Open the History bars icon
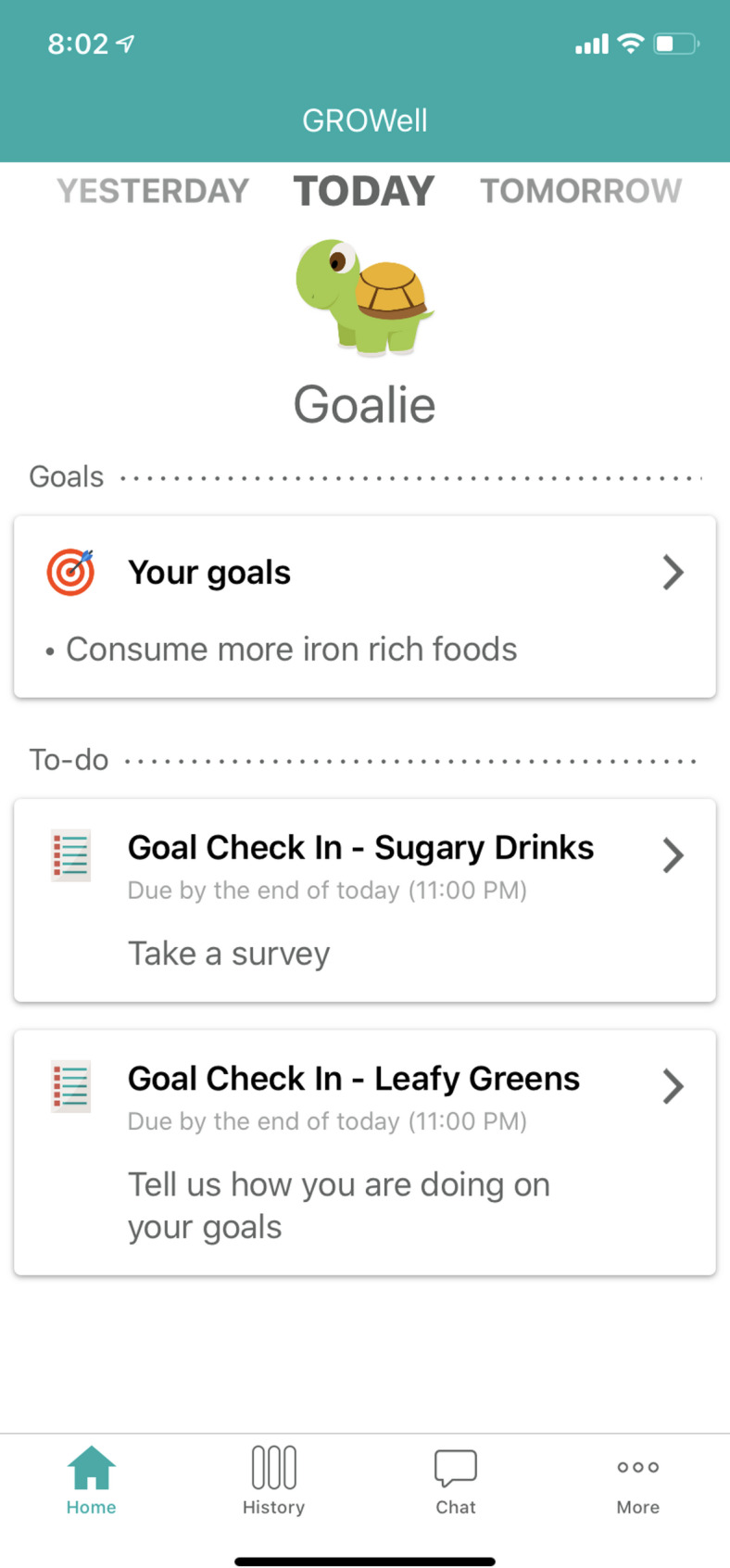 click(x=274, y=1468)
